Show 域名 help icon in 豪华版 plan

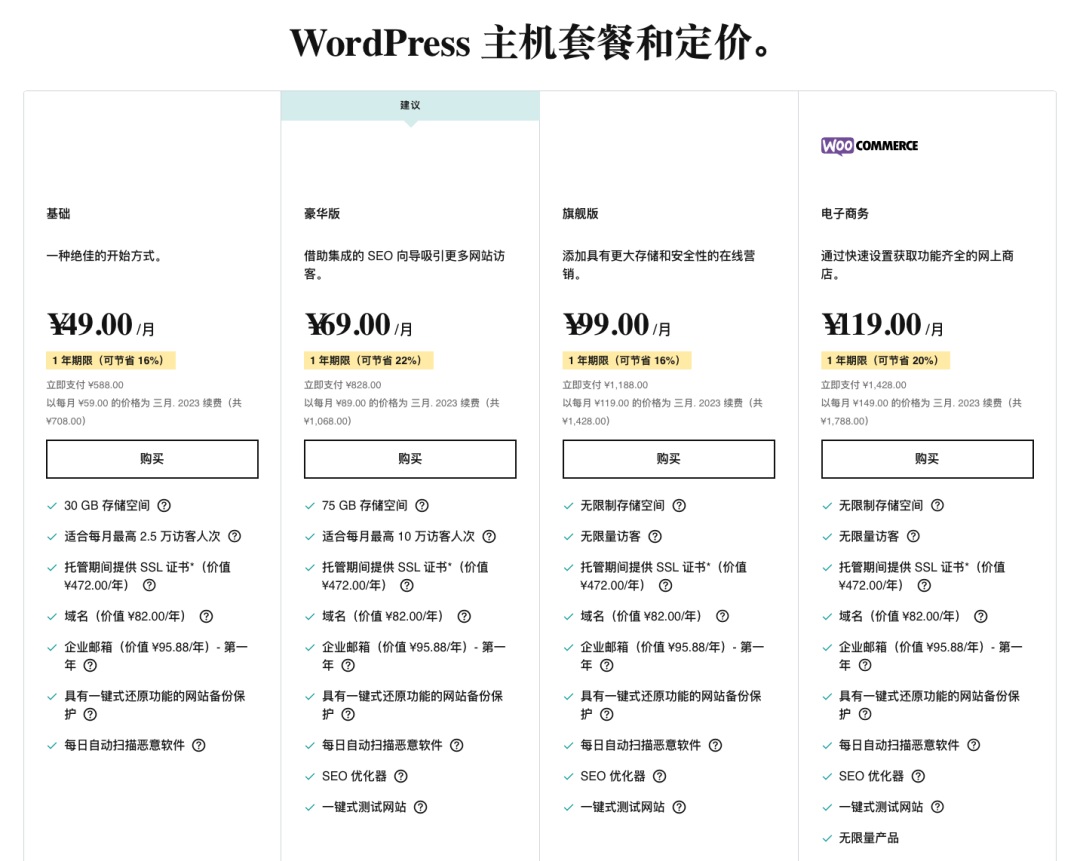coord(464,616)
